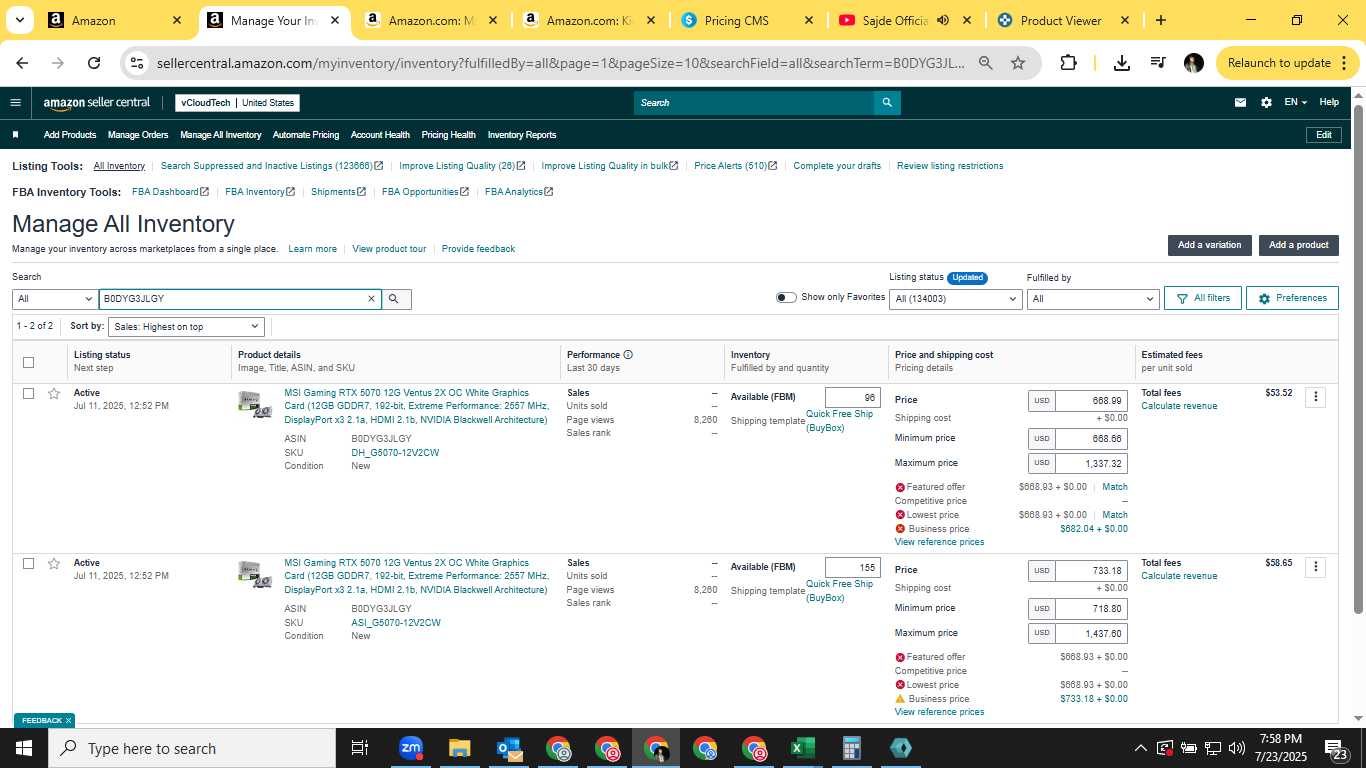The width and height of the screenshot is (1366, 768).
Task: Open Account Health menu item
Action: (x=380, y=134)
